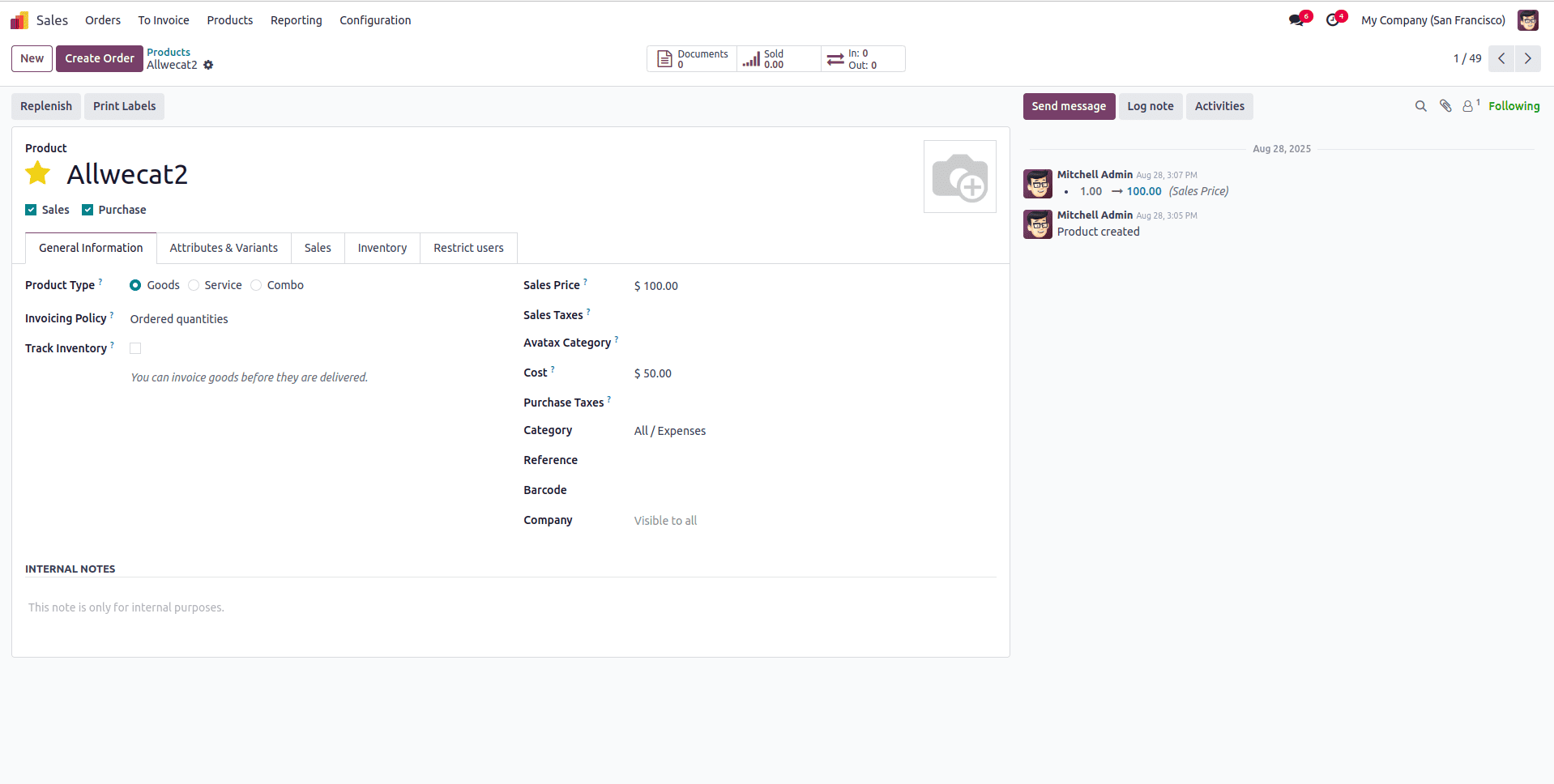Switch to the Inventory tab
This screenshot has width=1554, height=784.
[382, 248]
